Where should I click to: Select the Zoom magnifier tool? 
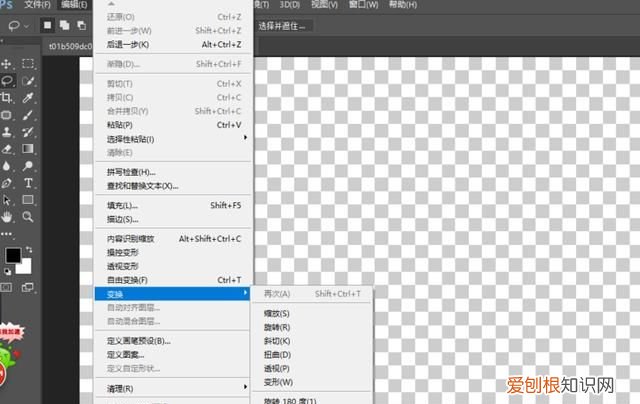coord(28,217)
